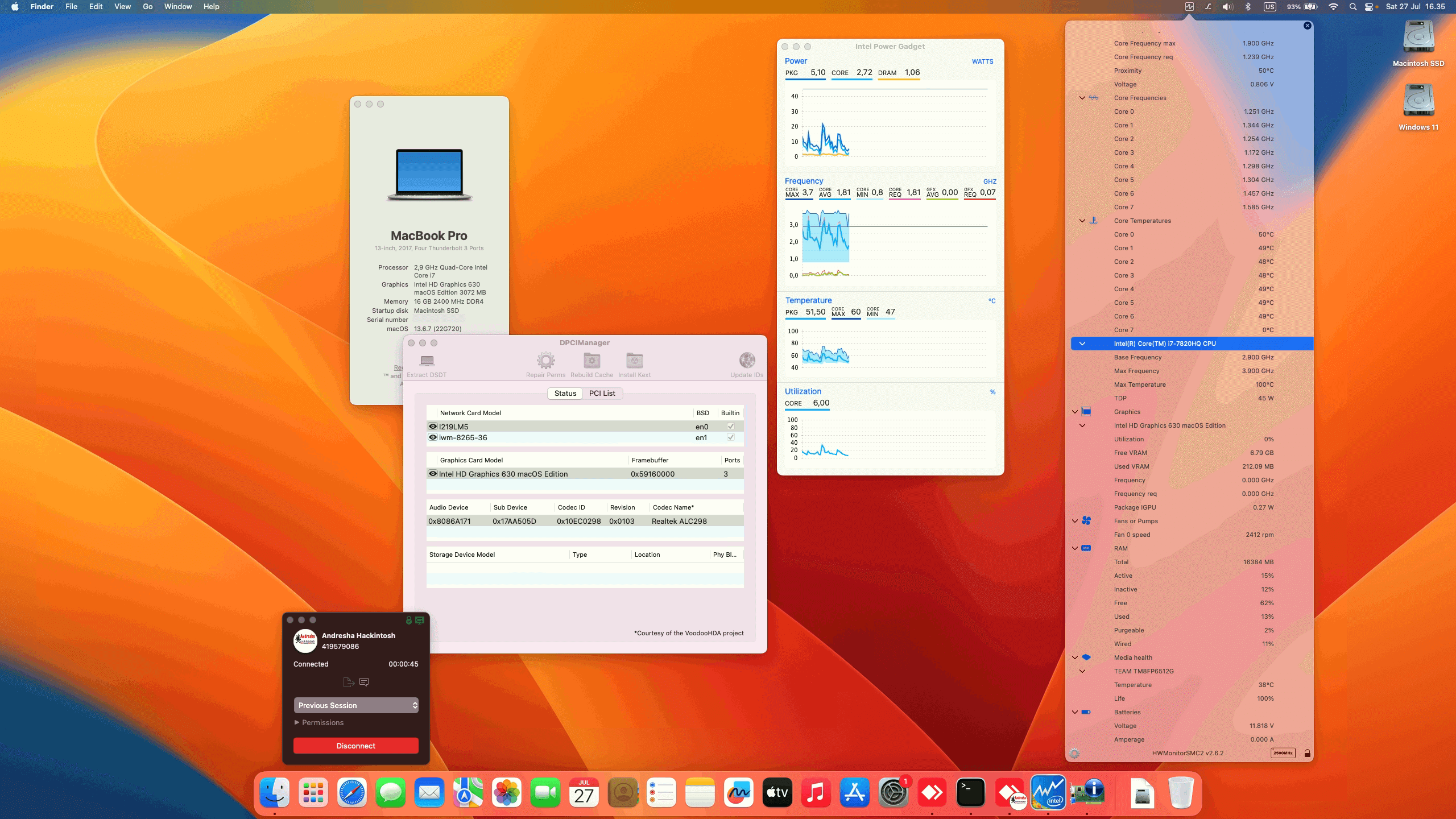This screenshot has width=1456, height=819.
Task: Open the Window menu
Action: [x=178, y=7]
